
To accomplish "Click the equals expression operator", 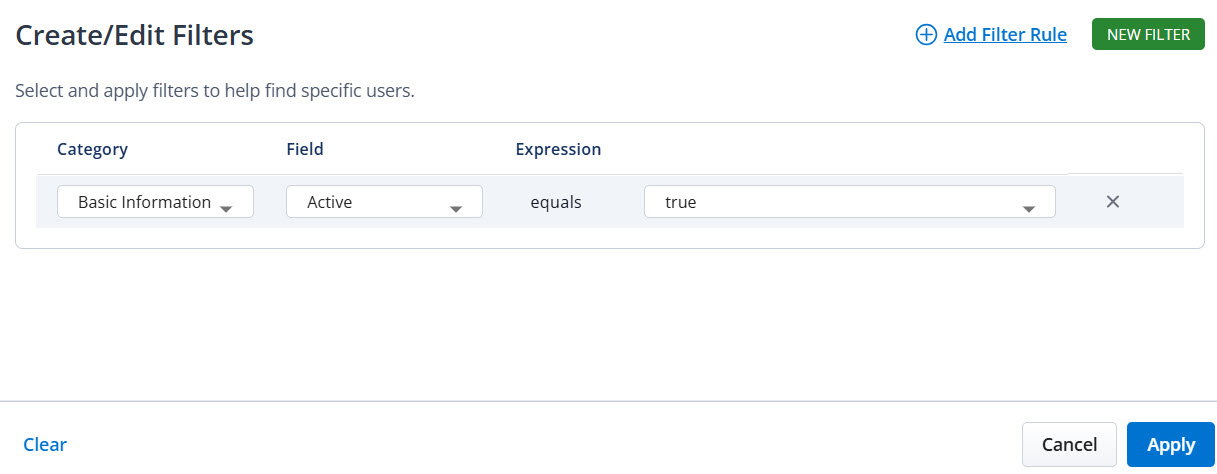I will 556,202.
